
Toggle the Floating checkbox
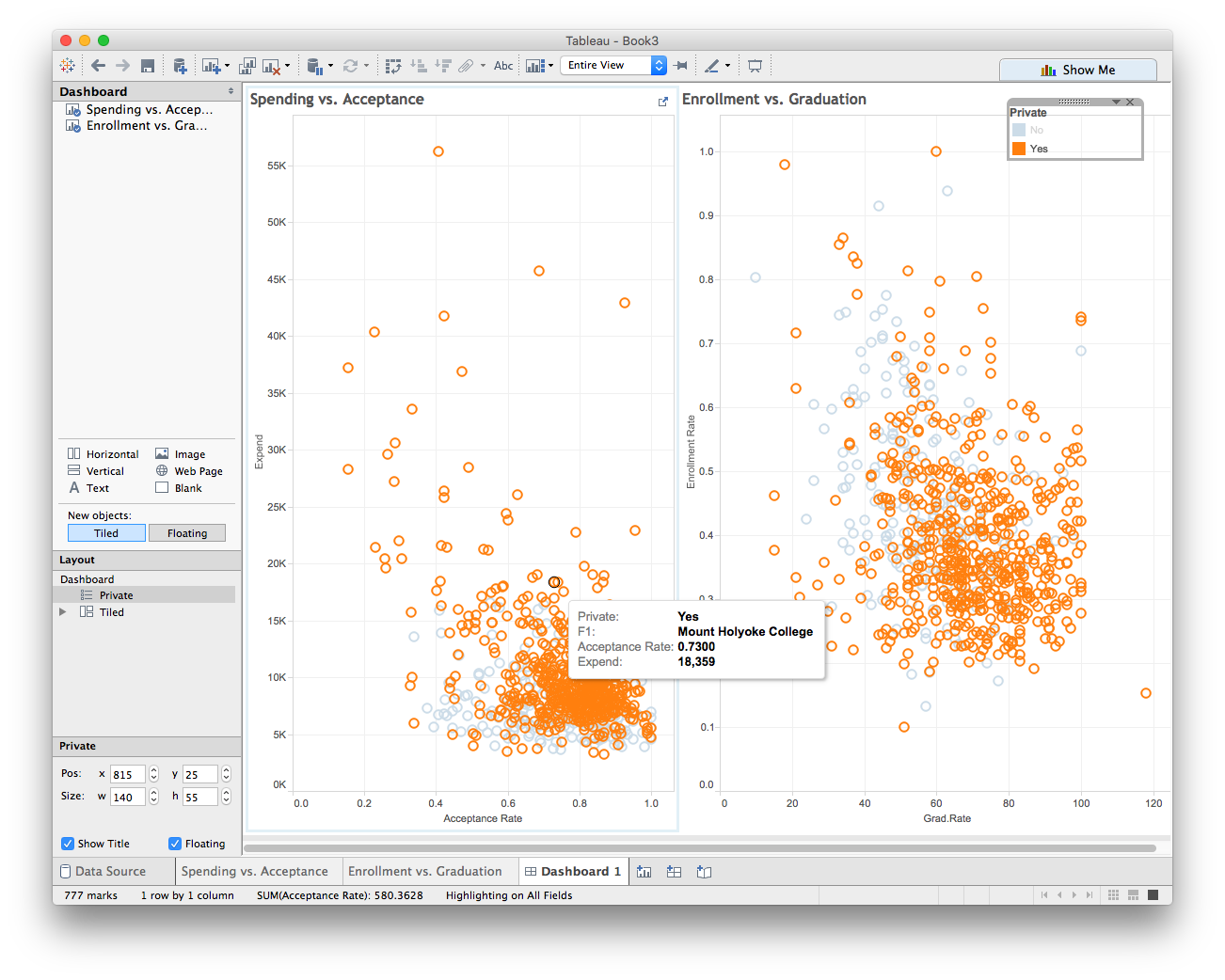click(175, 844)
